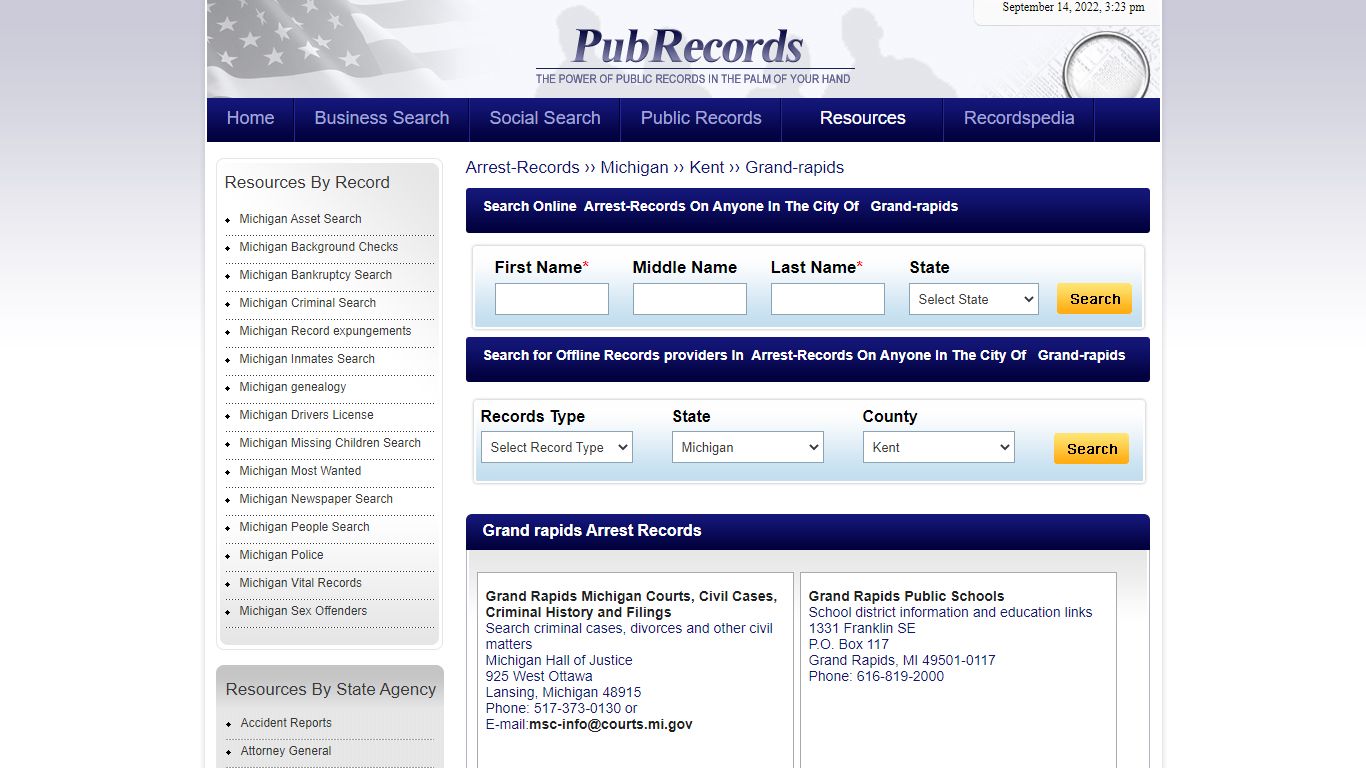This screenshot has height=768, width=1366.
Task: Open Attorney General under State Agency
Action: point(286,751)
